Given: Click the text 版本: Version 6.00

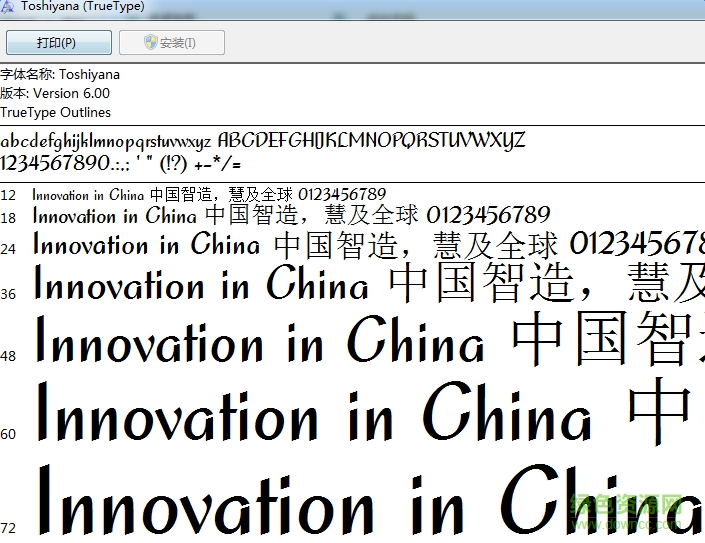Looking at the screenshot, I should coord(55,93).
